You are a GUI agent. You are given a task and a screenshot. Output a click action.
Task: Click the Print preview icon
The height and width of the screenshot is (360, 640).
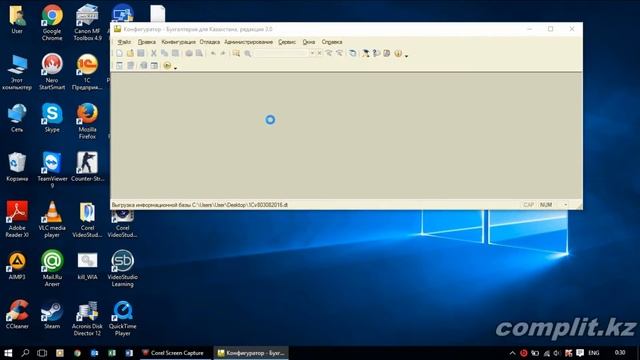[x=199, y=53]
